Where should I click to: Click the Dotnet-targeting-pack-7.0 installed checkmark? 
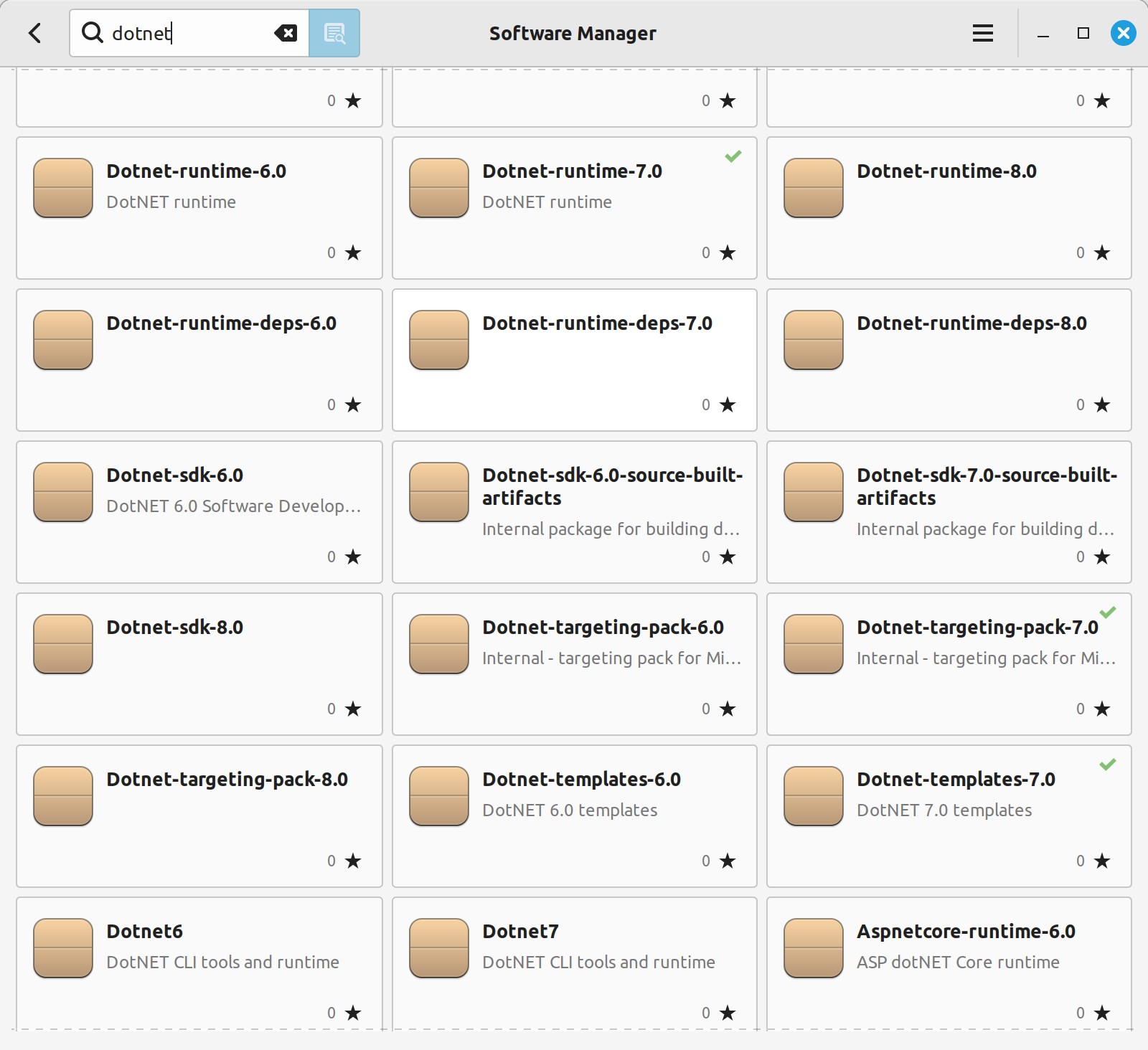pos(1108,612)
